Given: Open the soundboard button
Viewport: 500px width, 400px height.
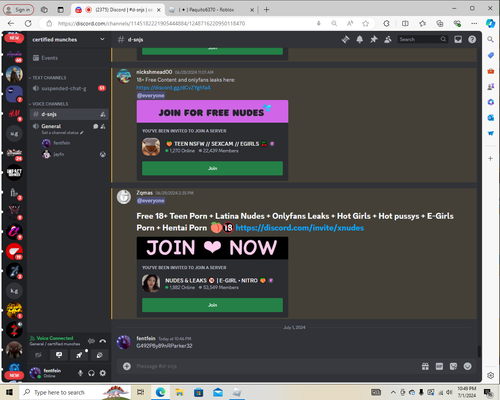Looking at the screenshot, I should (99, 355).
